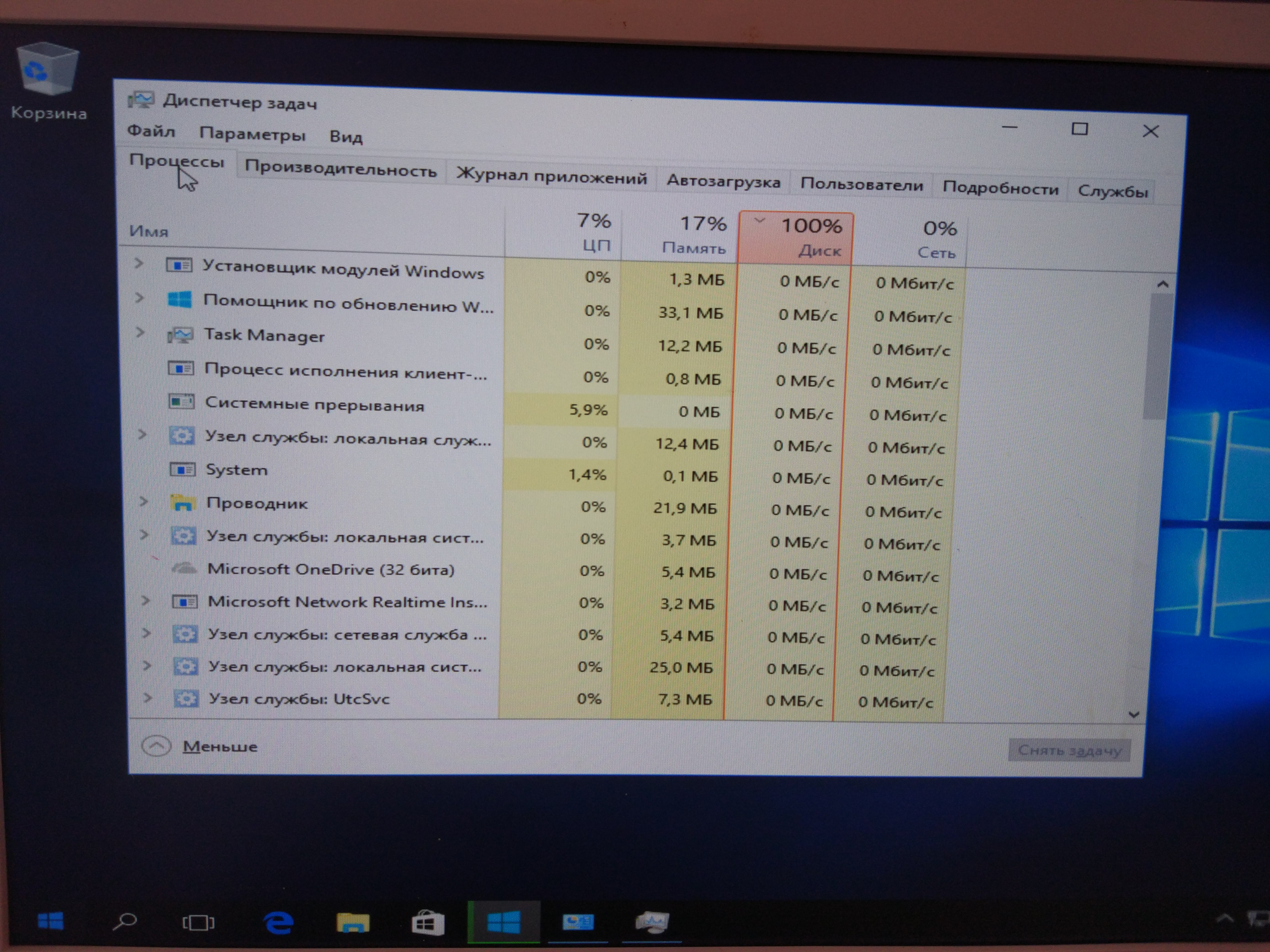
Task: Click scrollbar up arrow in process list
Action: [x=1163, y=283]
